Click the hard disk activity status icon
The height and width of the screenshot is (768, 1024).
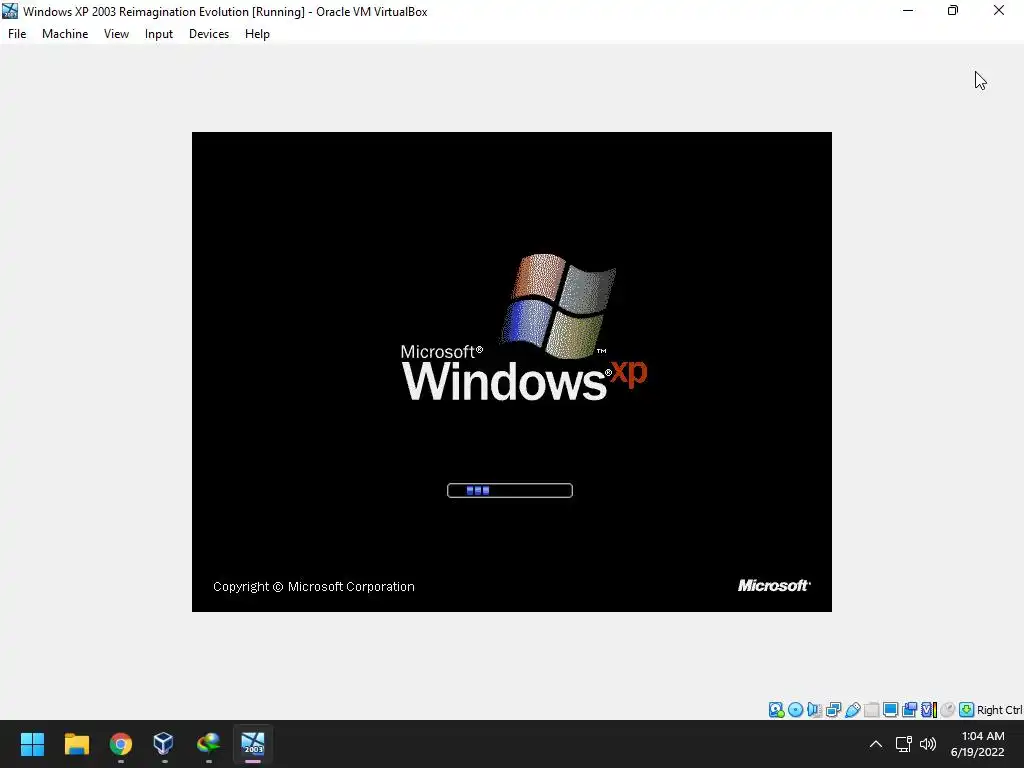[776, 710]
